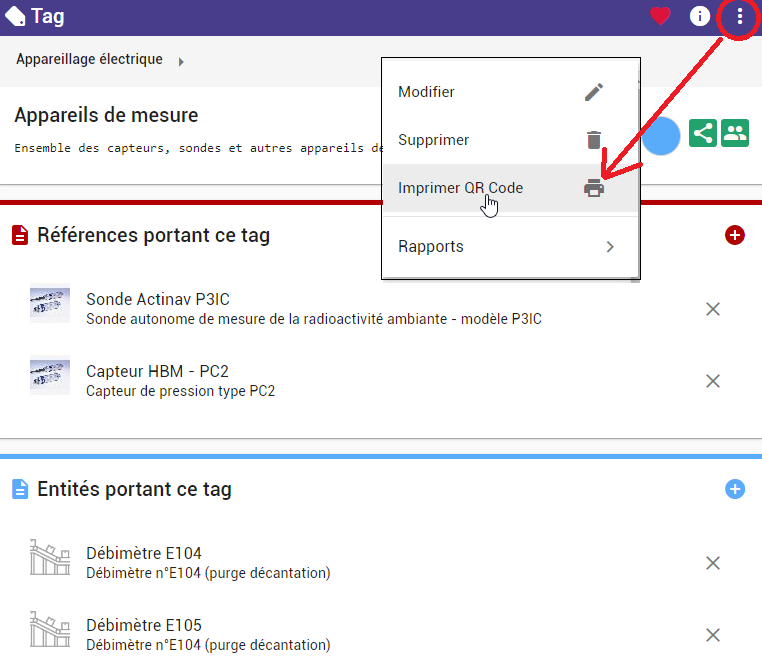Open Capteur HBM - PC2 thumbnail
This screenshot has height=671, width=762.
coord(50,375)
